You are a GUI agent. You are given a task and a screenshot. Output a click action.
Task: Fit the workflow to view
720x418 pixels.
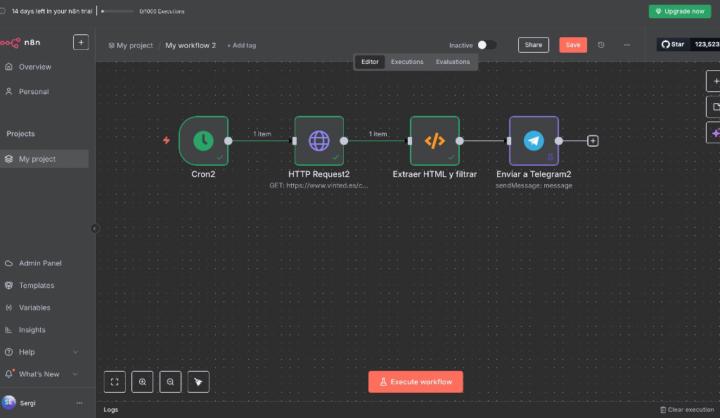115,381
